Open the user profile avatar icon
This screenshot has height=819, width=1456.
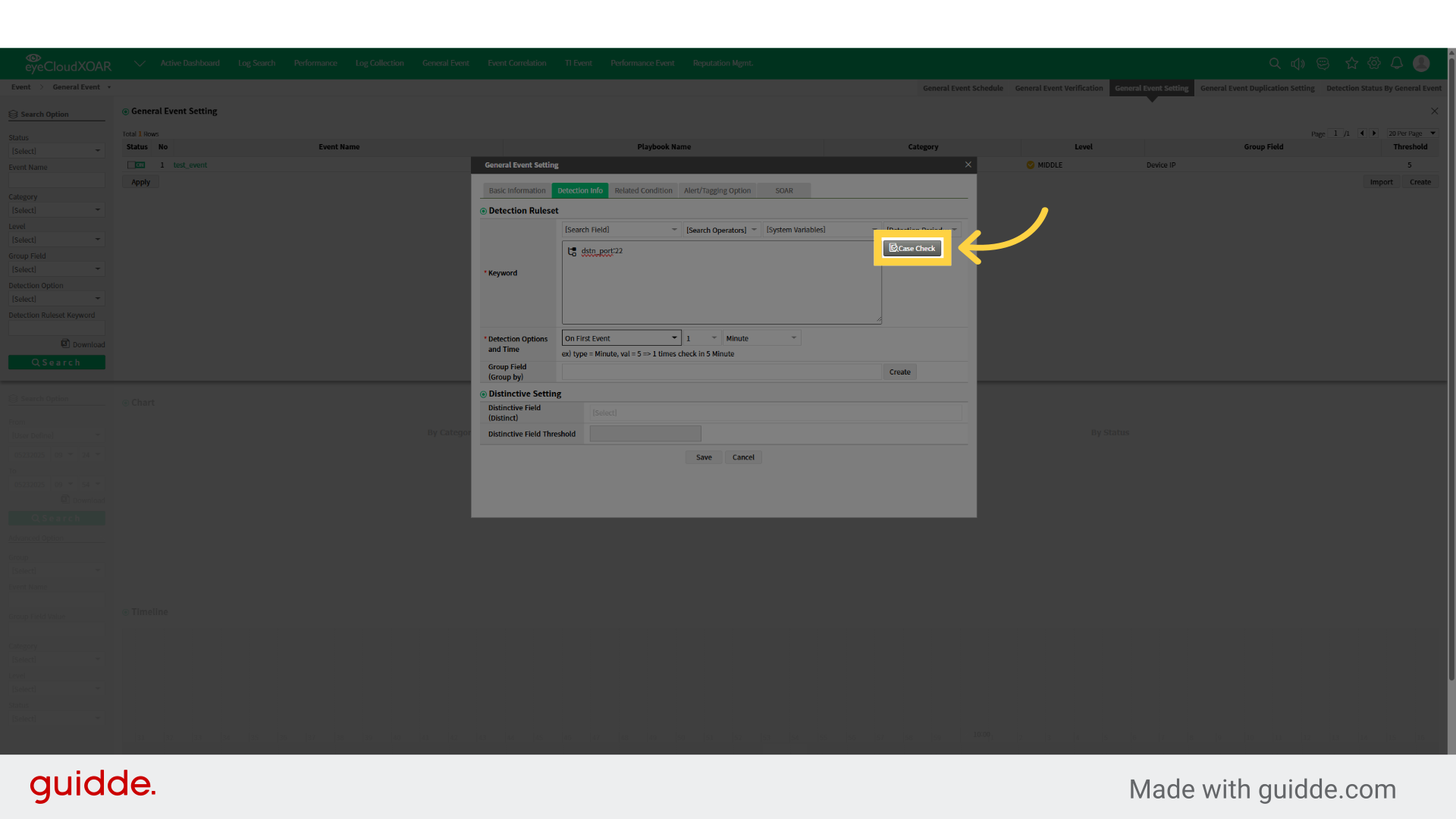tap(1421, 64)
